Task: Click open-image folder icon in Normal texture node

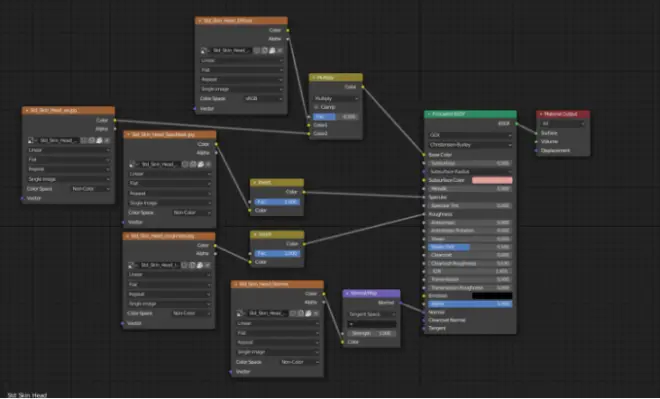Action: pyautogui.click(x=308, y=314)
